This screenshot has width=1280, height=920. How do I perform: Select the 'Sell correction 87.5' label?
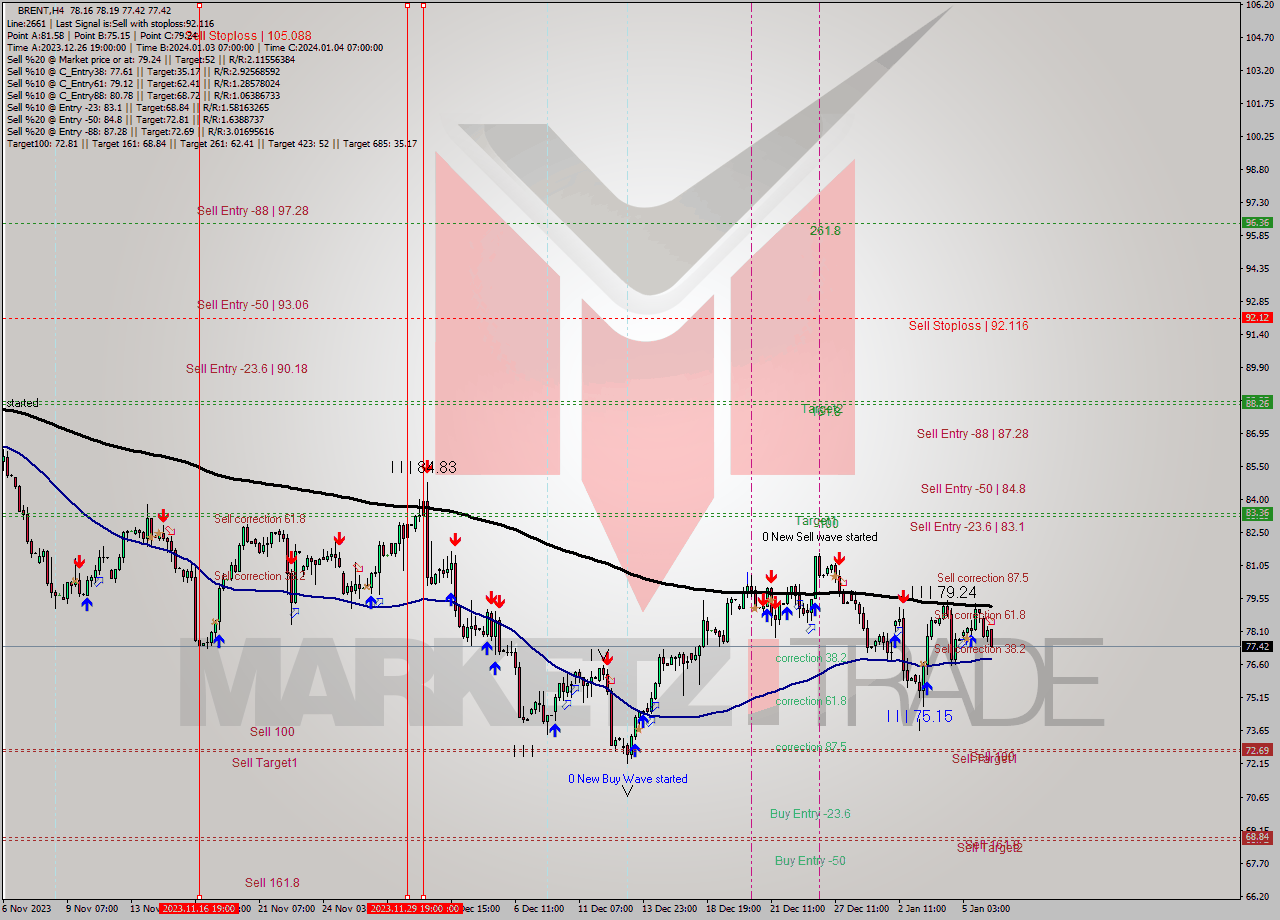(982, 578)
